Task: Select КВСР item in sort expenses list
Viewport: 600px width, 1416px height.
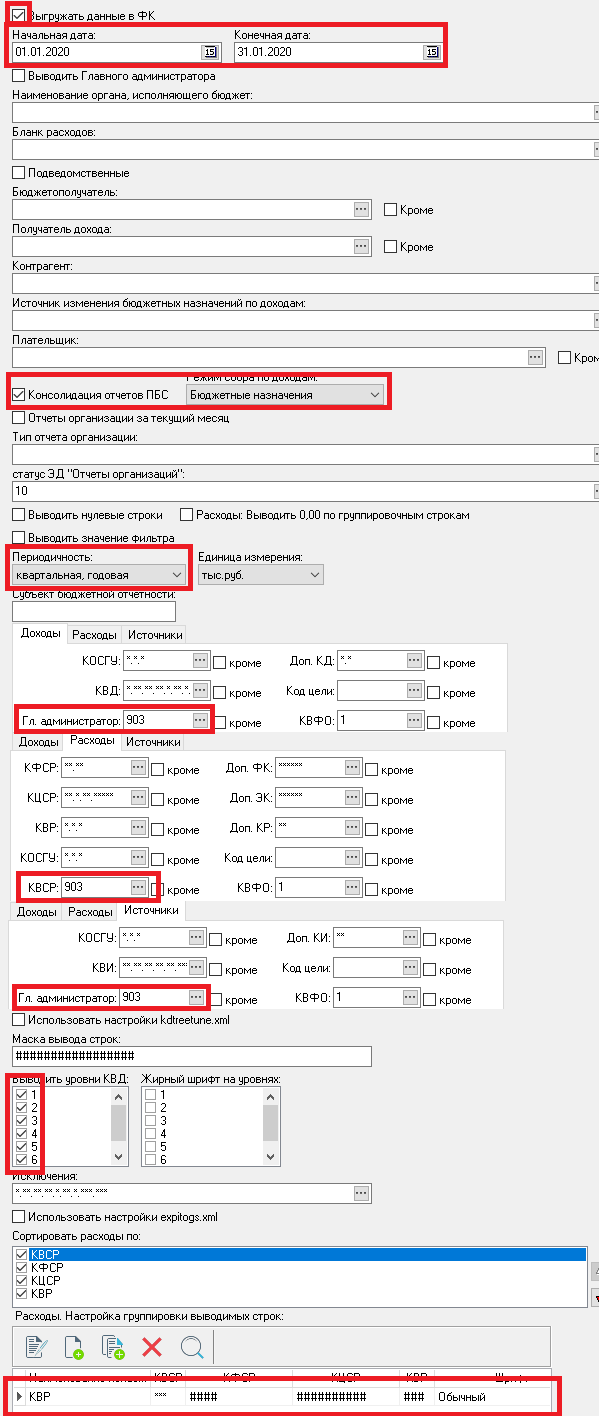Action: [x=298, y=1254]
